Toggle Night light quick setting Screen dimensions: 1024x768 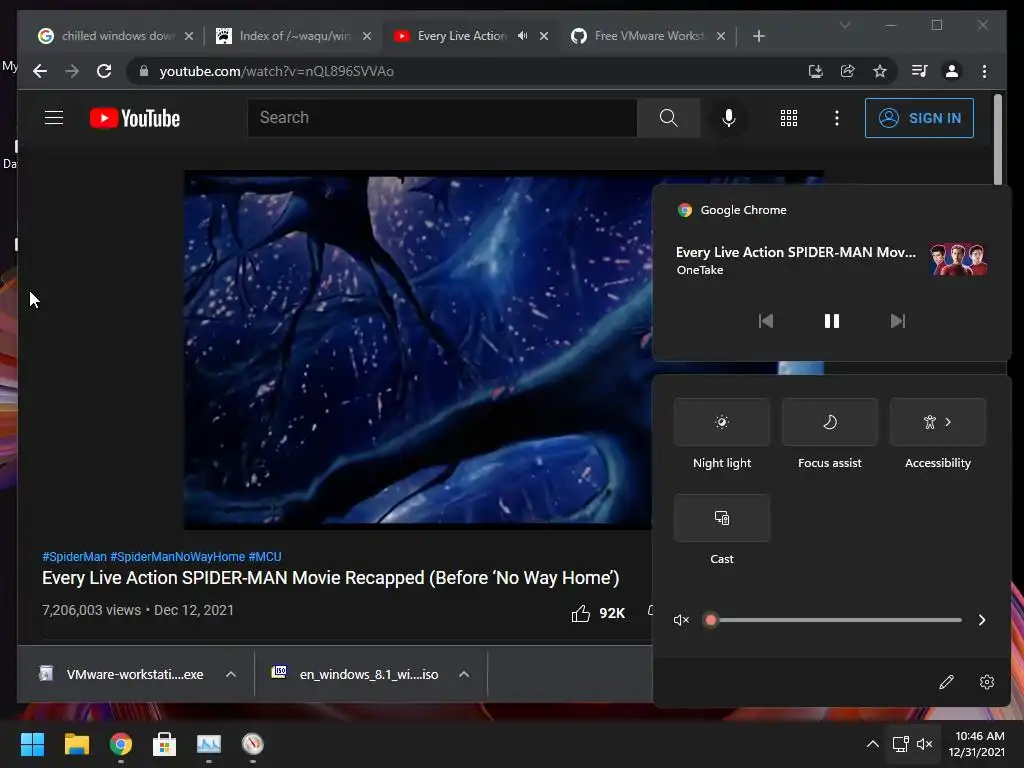tap(722, 422)
